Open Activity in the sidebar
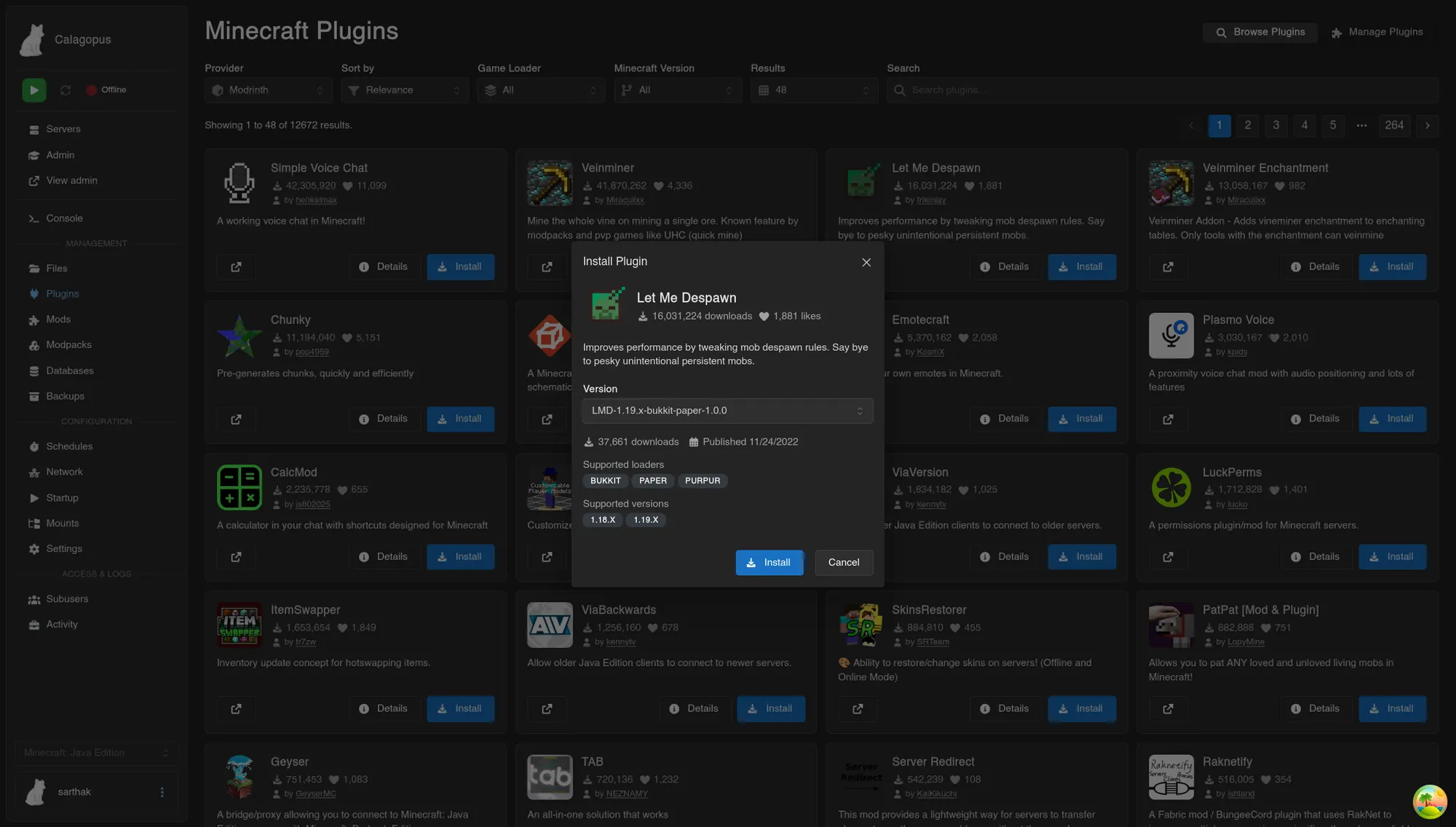This screenshot has height=827, width=1456. point(62,625)
